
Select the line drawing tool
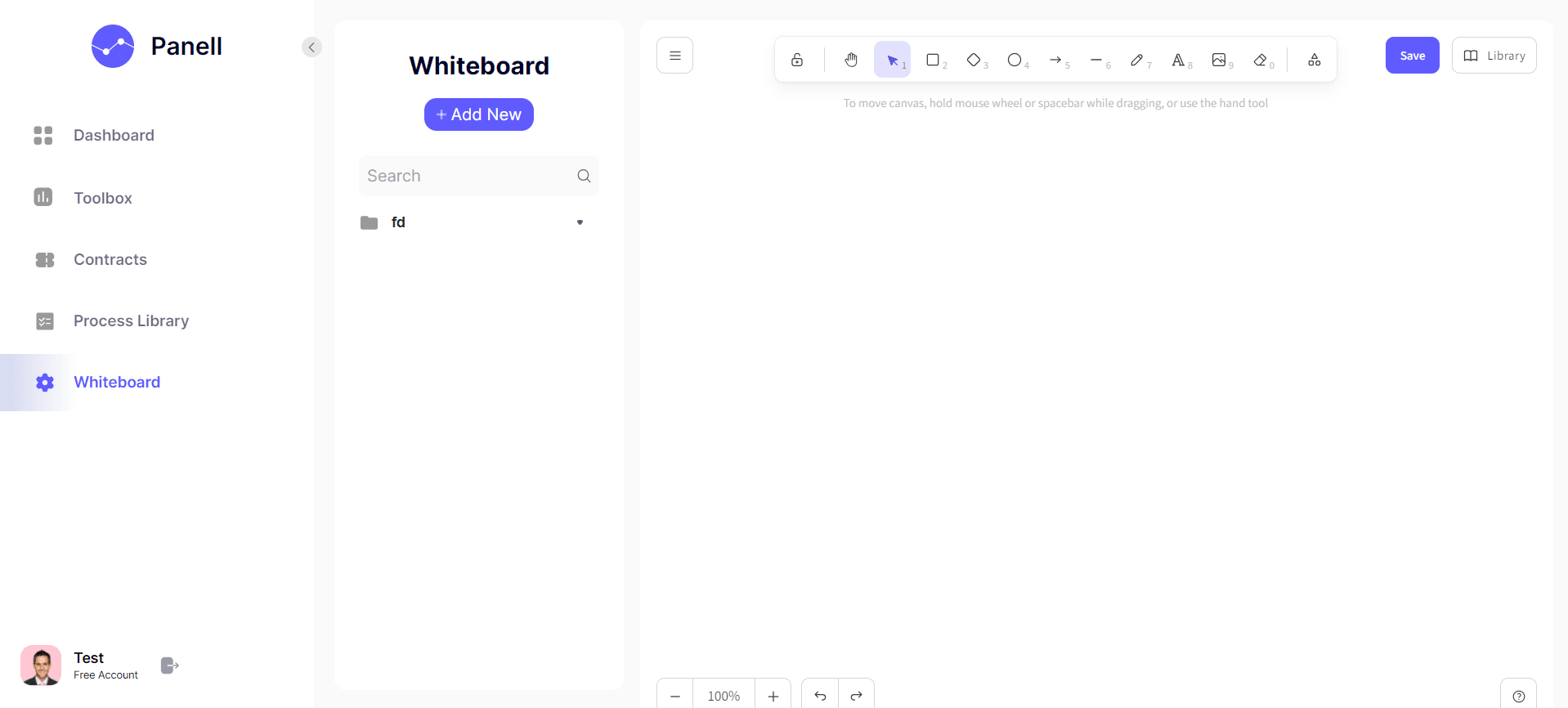pos(1096,60)
